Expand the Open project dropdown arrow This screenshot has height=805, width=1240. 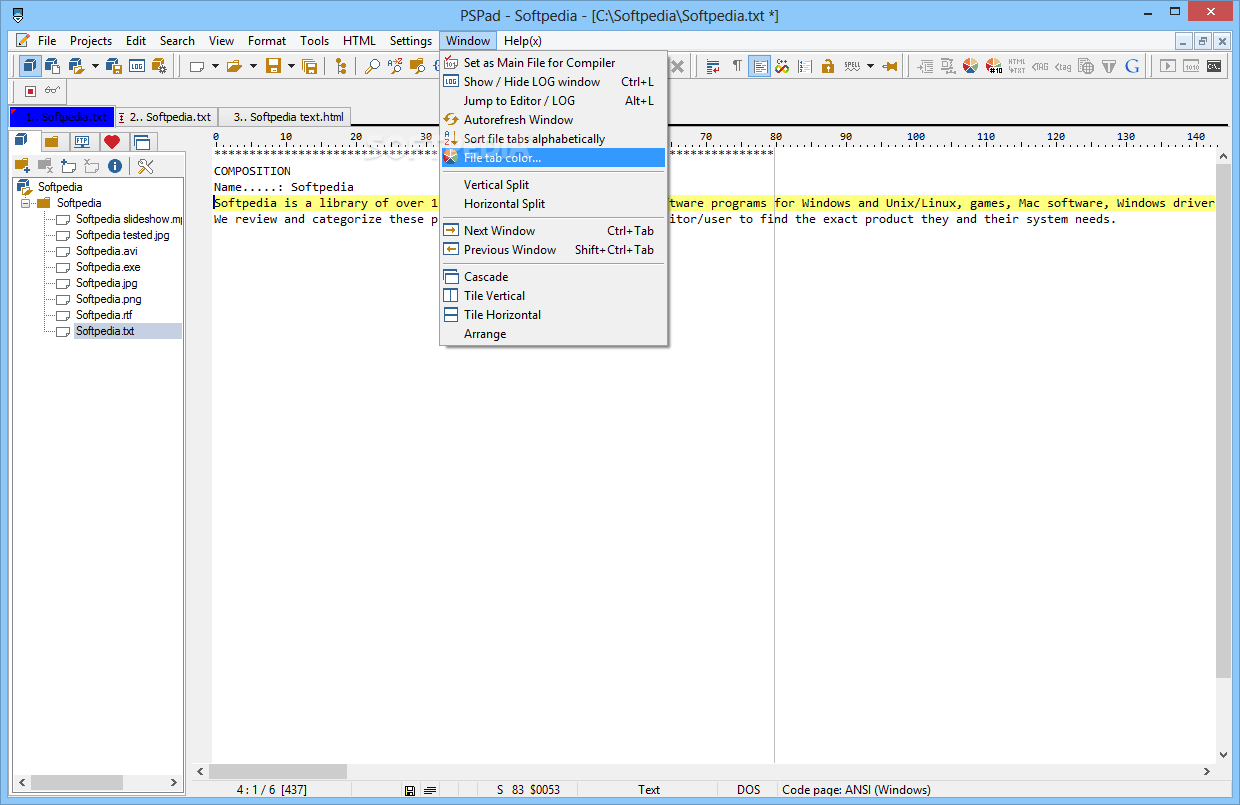point(95,67)
